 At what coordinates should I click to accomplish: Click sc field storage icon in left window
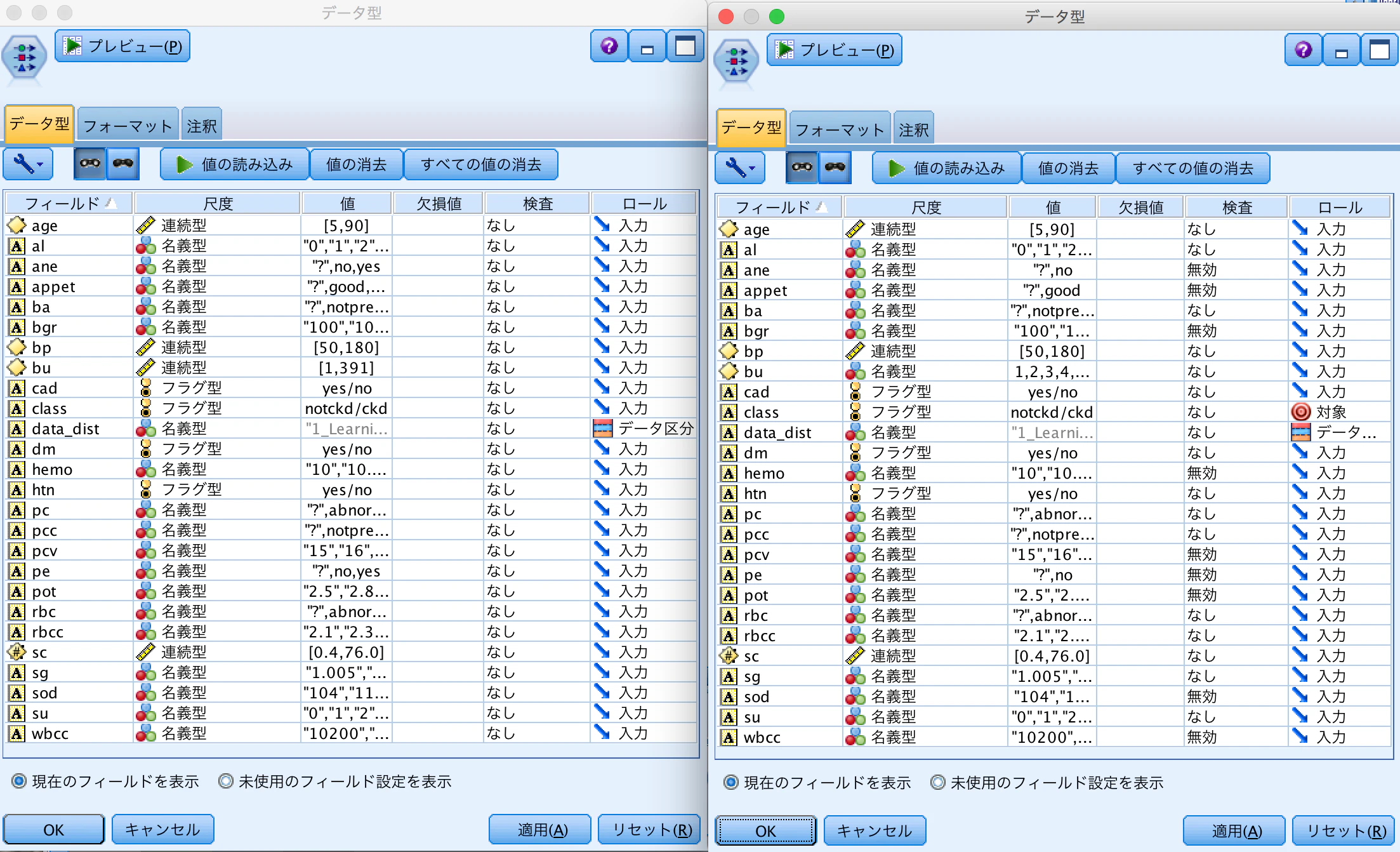(x=17, y=652)
